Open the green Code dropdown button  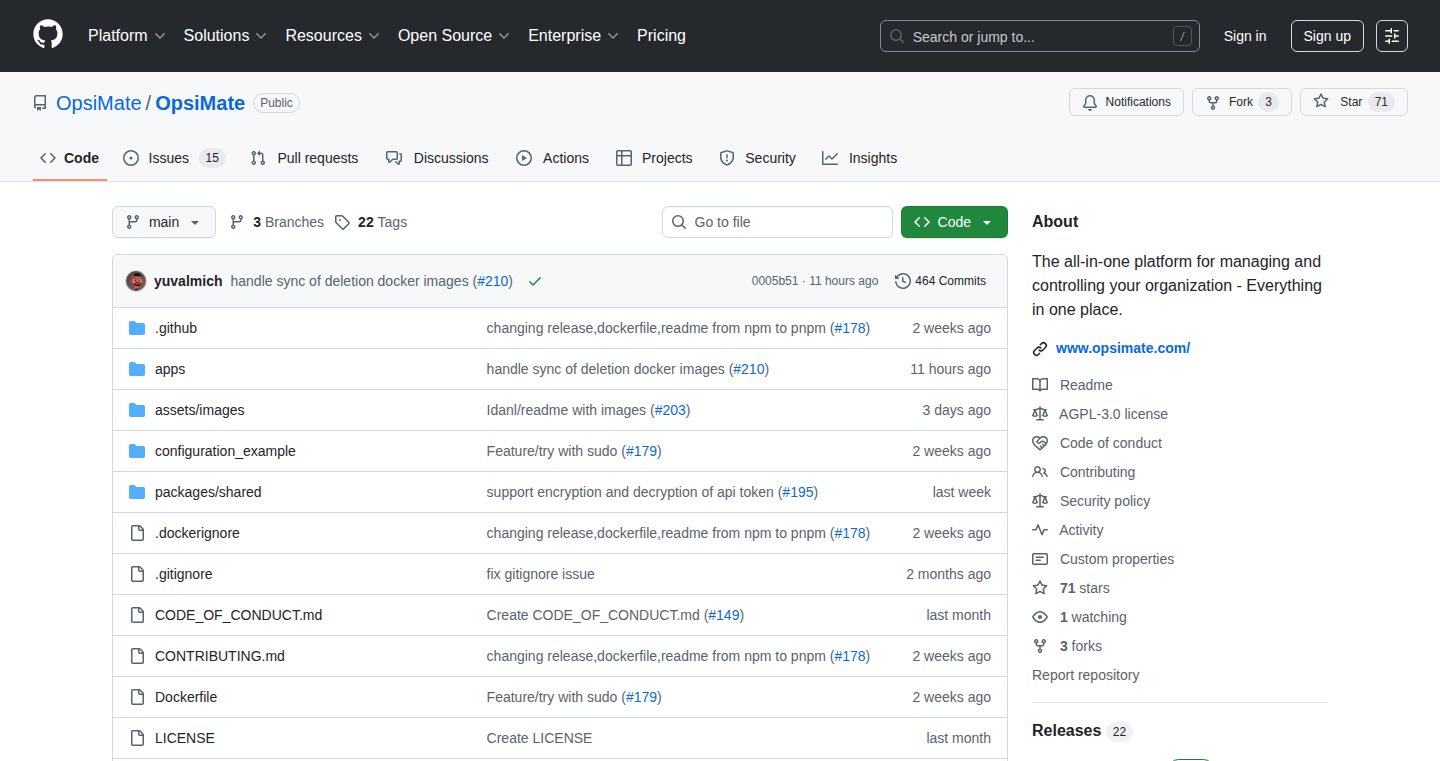coord(954,222)
